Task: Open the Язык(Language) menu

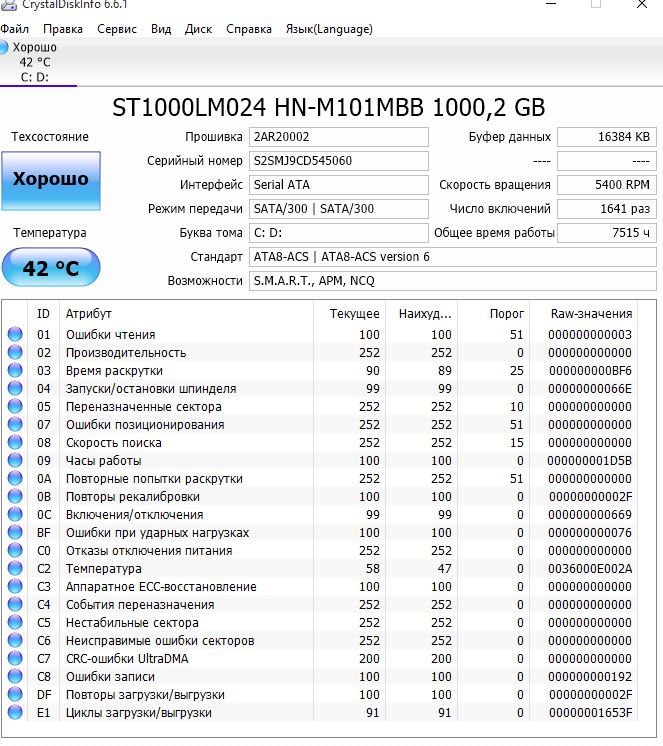Action: 329,29
